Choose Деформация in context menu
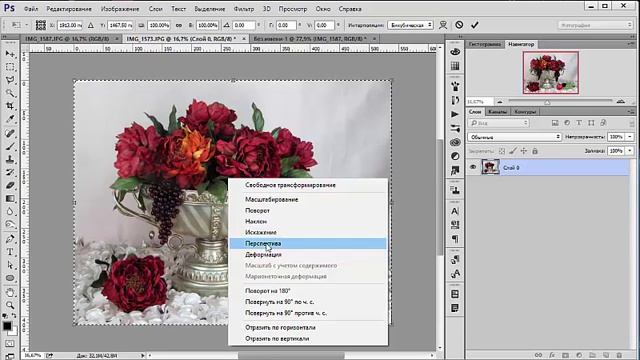This screenshot has width=640, height=360. pos(308,255)
